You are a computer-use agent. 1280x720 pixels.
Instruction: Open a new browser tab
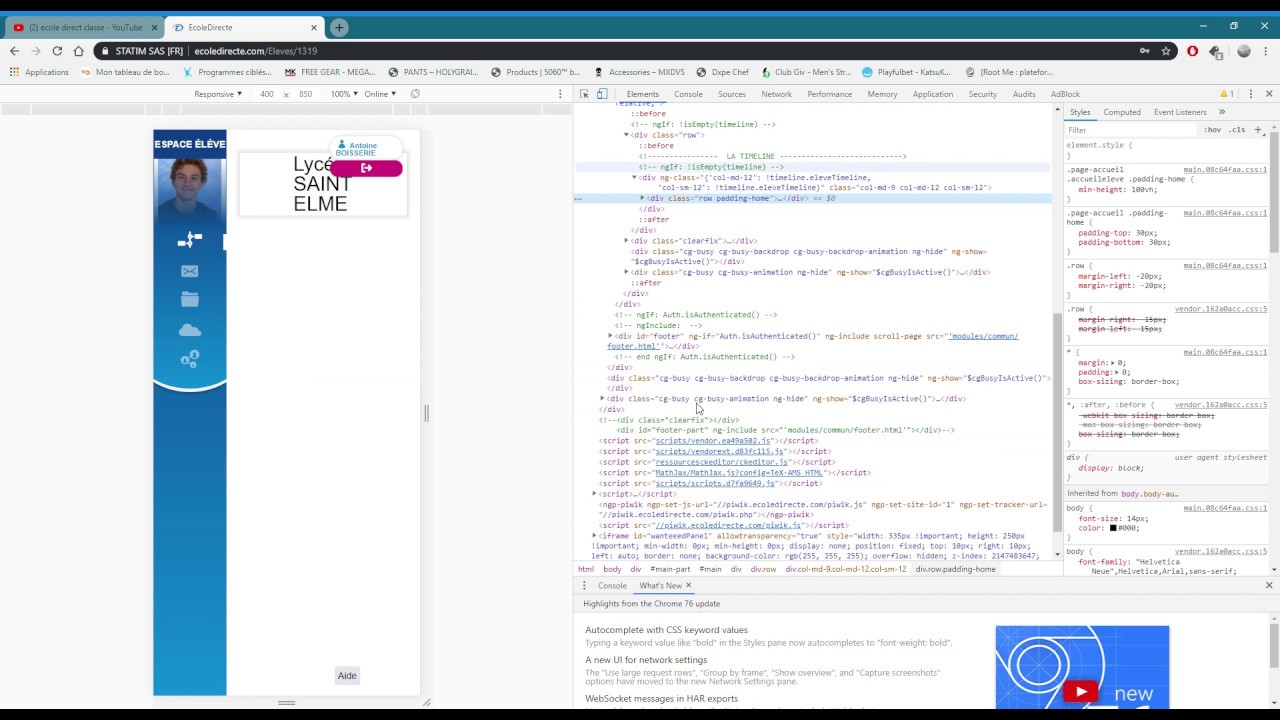coord(339,27)
